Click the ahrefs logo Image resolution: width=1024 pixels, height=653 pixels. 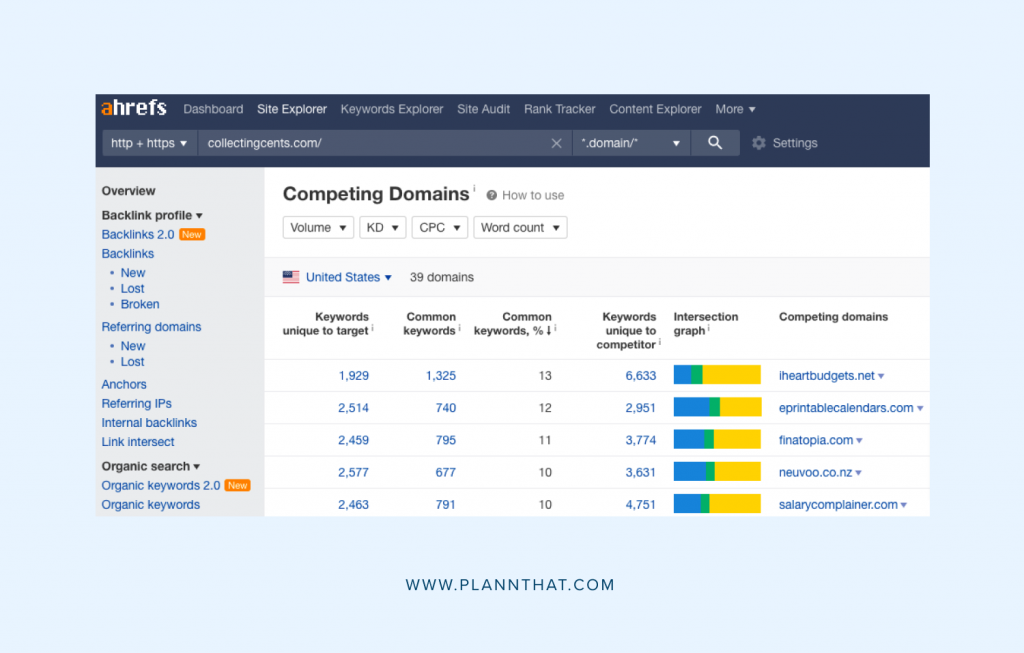click(x=134, y=108)
